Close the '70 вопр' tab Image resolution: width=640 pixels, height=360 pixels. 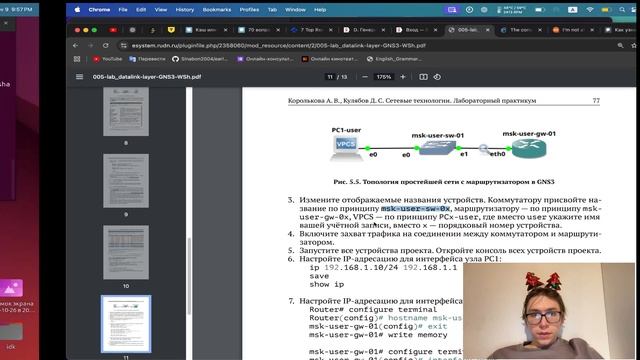tap(278, 30)
